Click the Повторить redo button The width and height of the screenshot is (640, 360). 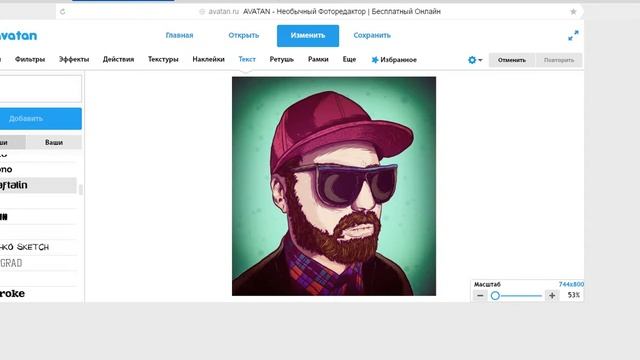pos(559,60)
